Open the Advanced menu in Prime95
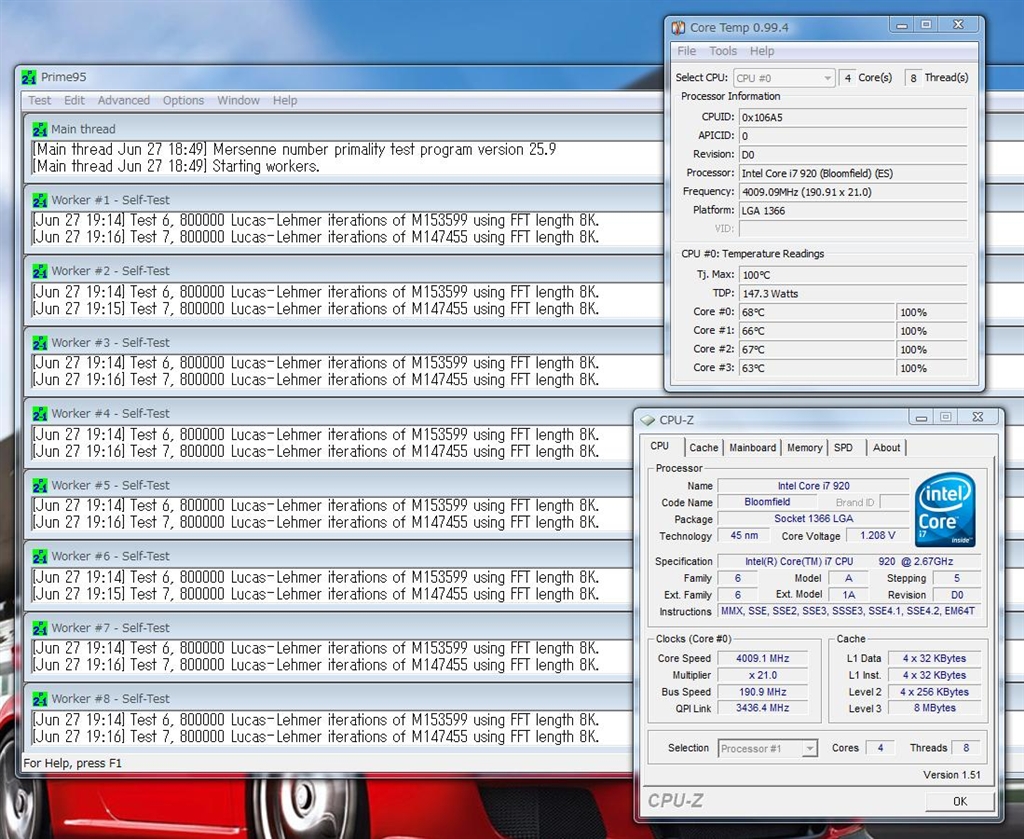The width and height of the screenshot is (1024, 839). click(x=123, y=101)
